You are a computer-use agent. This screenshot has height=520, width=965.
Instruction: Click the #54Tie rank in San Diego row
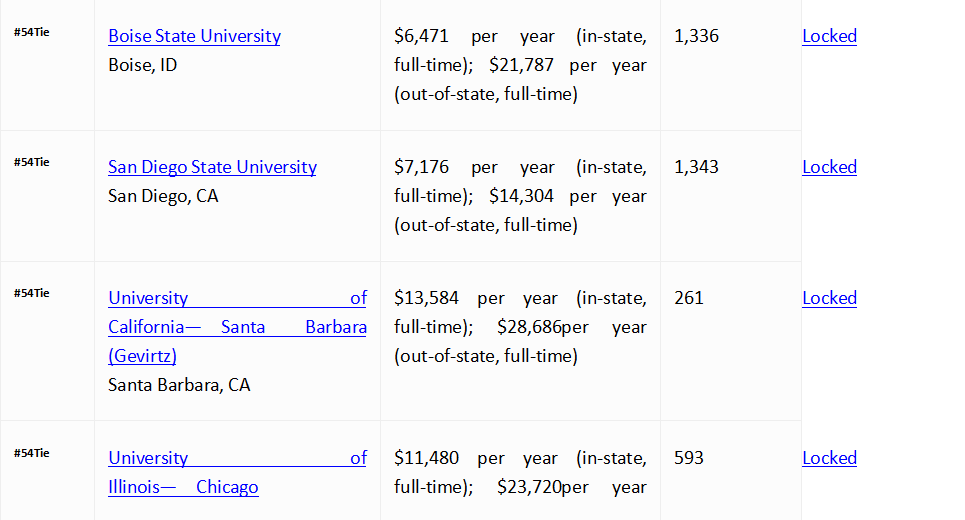coord(32,162)
